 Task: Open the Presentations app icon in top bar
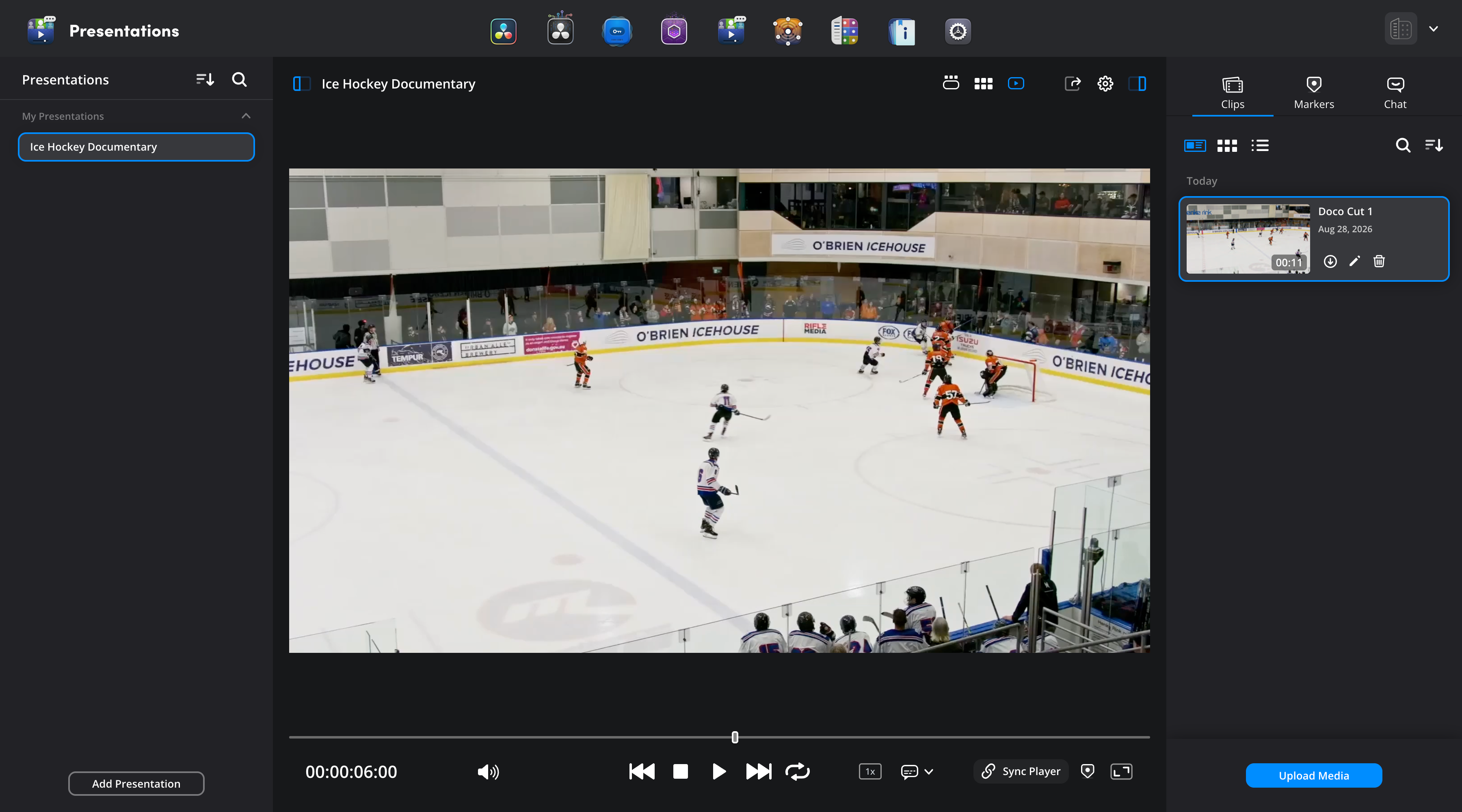tap(731, 30)
